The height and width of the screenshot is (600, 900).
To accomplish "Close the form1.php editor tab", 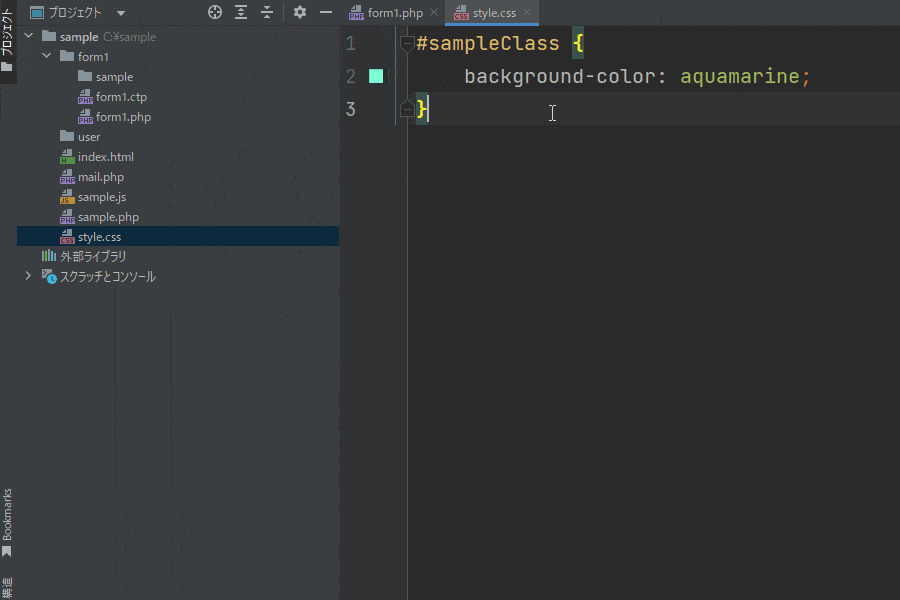I will pos(434,13).
